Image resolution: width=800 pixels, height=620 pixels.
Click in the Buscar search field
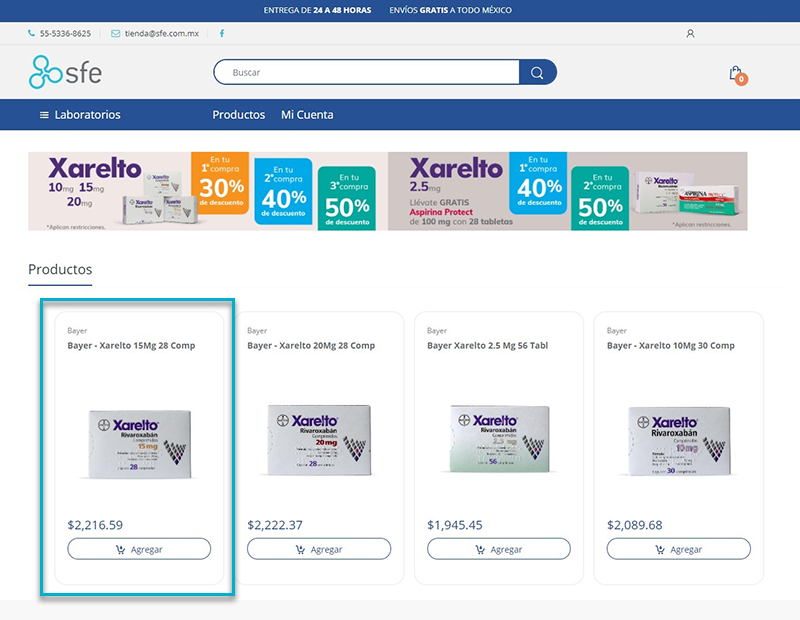(366, 72)
